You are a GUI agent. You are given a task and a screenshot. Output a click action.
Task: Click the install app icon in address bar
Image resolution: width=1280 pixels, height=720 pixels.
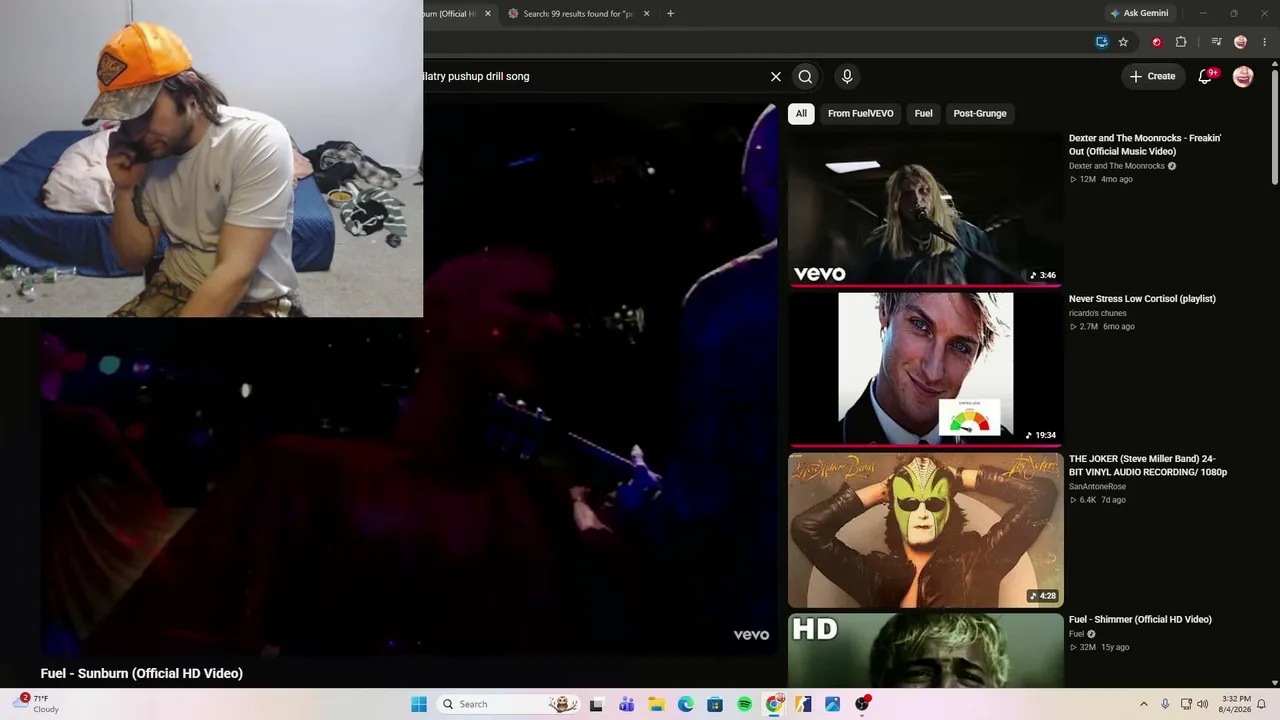[1101, 42]
